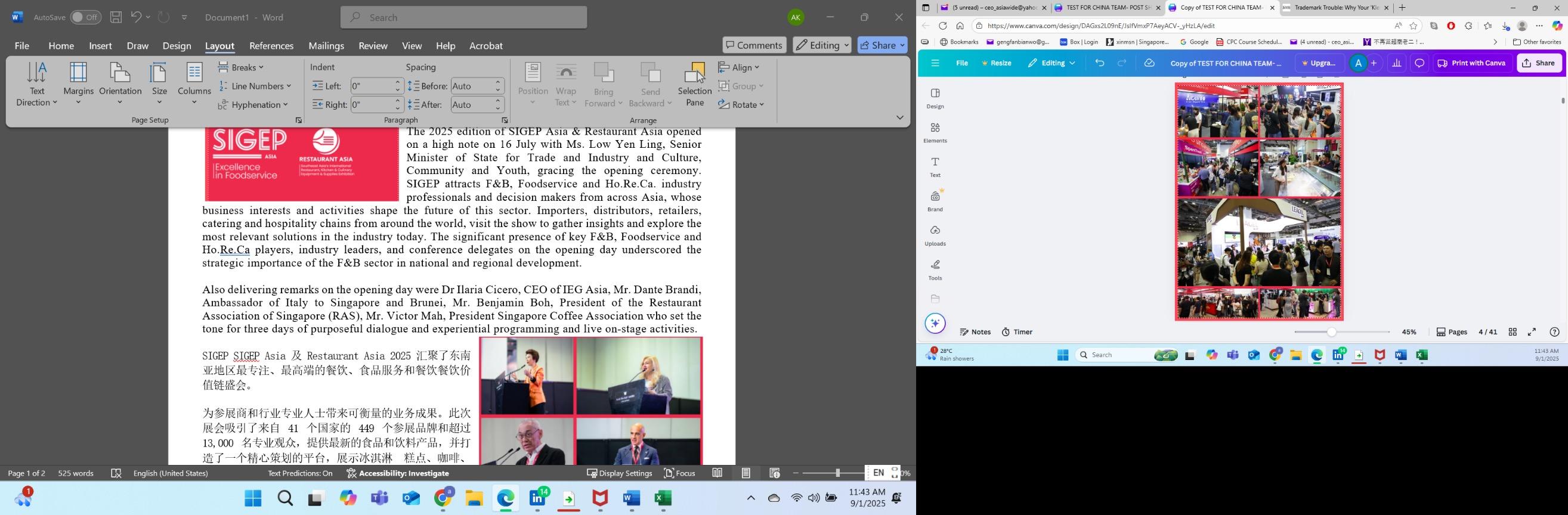This screenshot has height=515, width=1568.
Task: Open the Acrobat tab in Word
Action: point(485,46)
